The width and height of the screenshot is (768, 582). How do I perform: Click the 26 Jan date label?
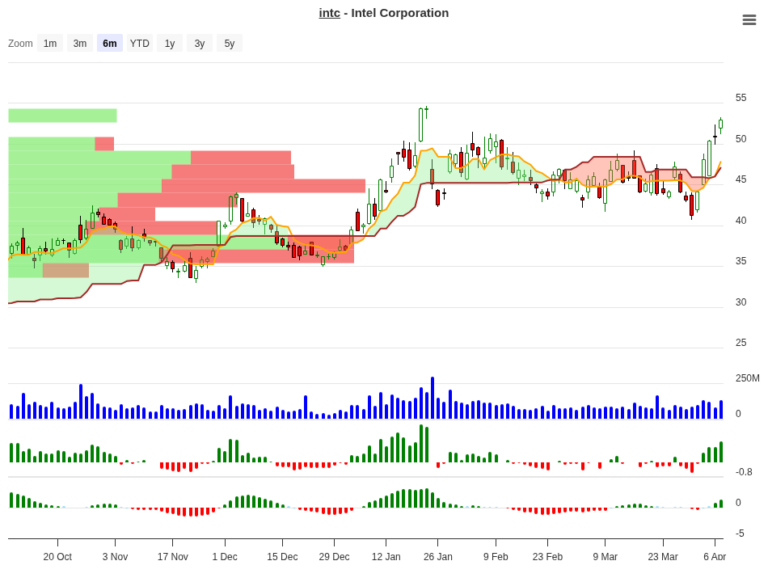click(438, 557)
